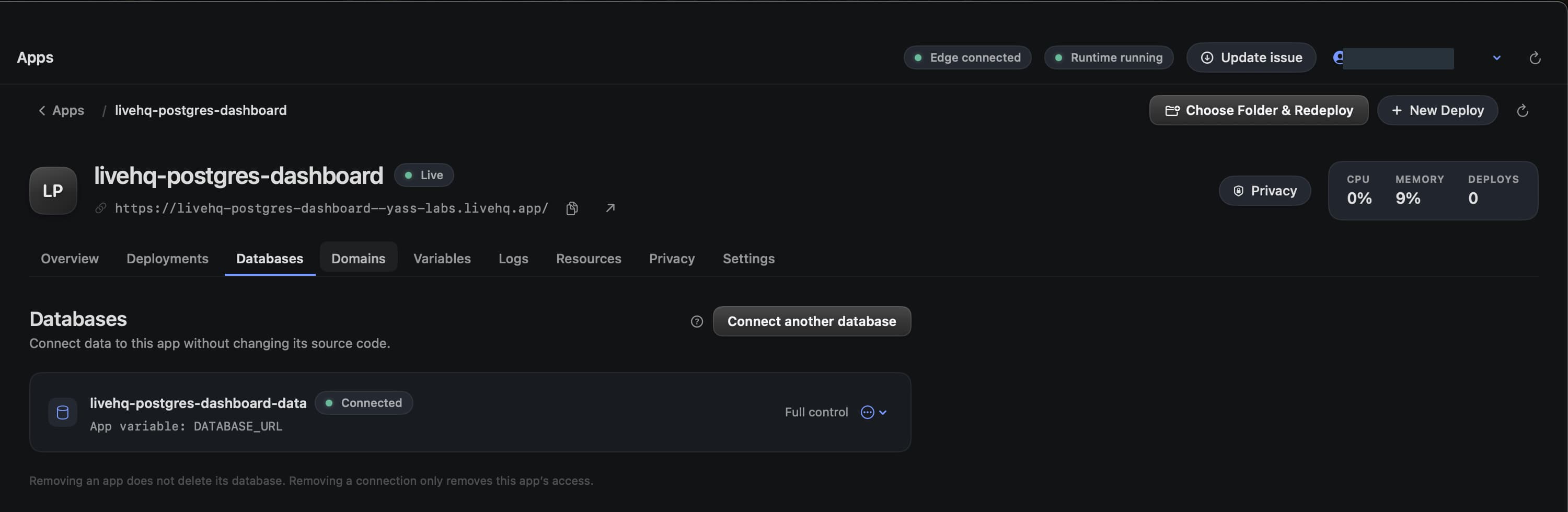Click the link icon before the app URL

[100, 208]
